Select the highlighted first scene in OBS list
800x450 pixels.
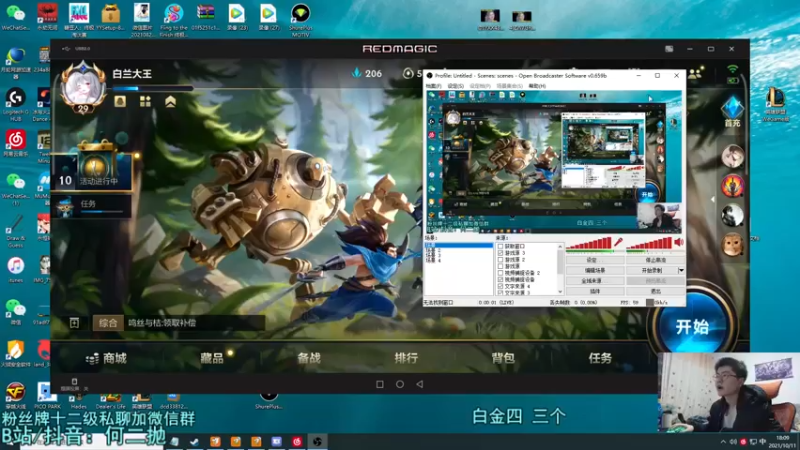tap(459, 245)
